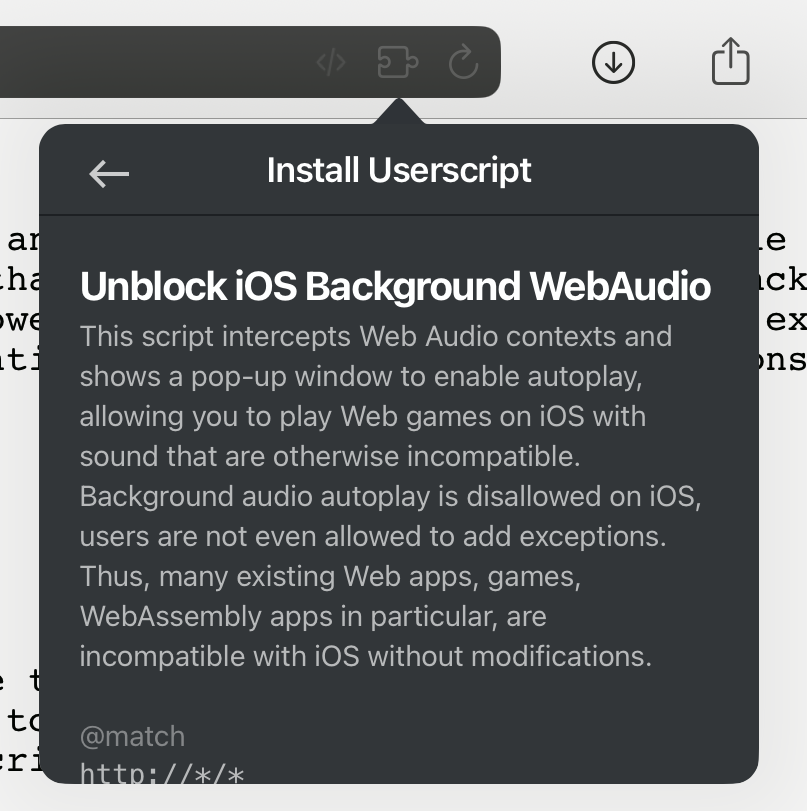Open Safari downloads with the arrow-circle icon
This screenshot has height=811, width=807.
[613, 62]
